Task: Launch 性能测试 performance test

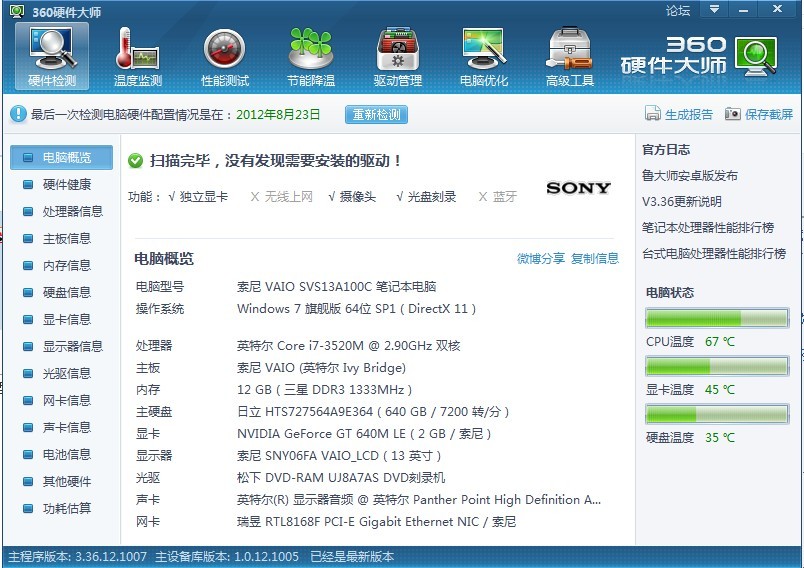Action: pyautogui.click(x=225, y=56)
